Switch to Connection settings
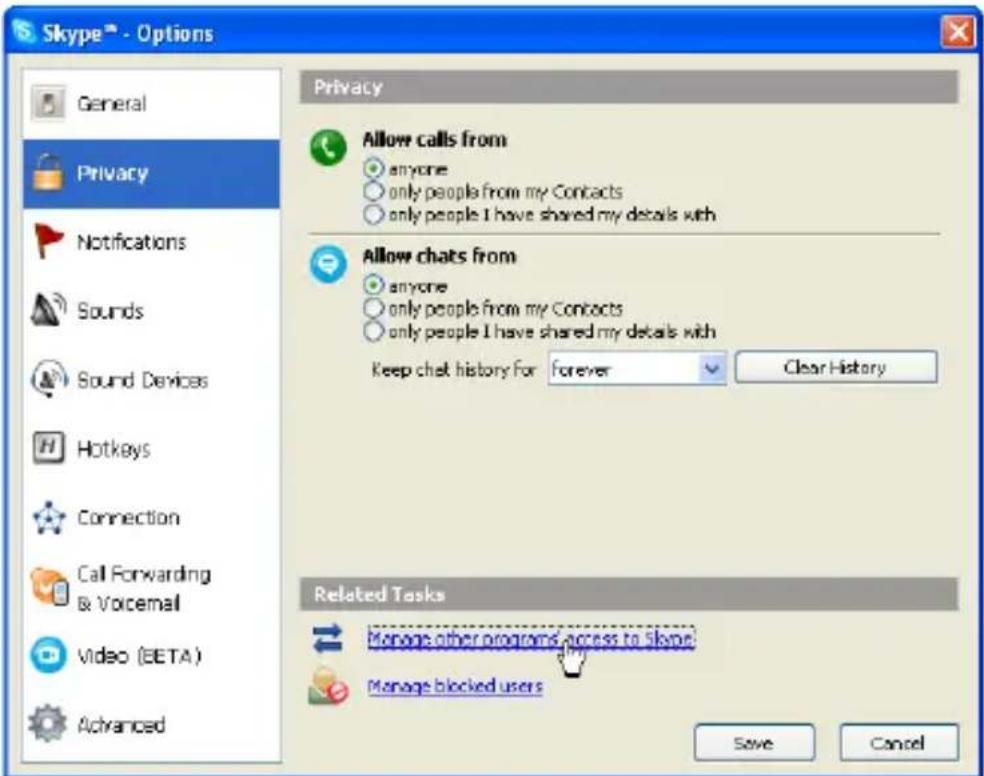Viewport: 984px width, 776px height. point(151,518)
